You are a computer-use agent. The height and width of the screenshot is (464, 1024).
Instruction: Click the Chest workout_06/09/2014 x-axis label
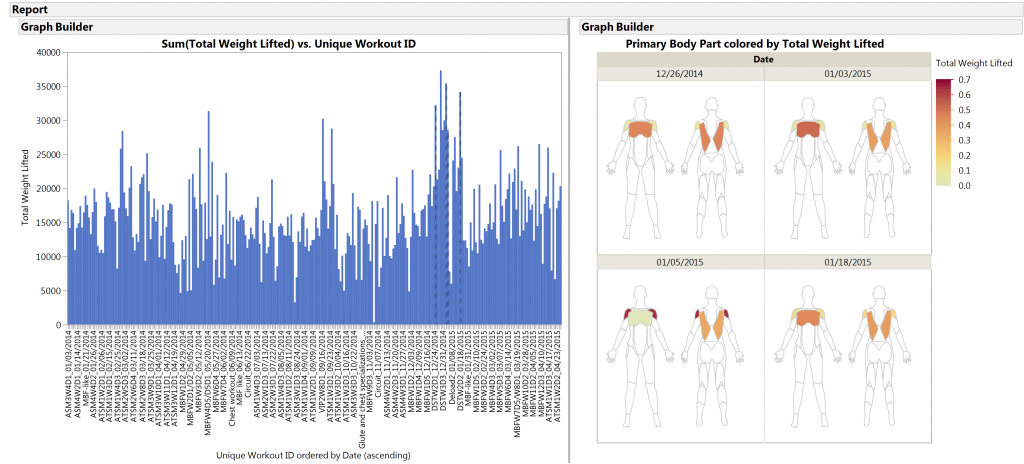click(x=232, y=378)
